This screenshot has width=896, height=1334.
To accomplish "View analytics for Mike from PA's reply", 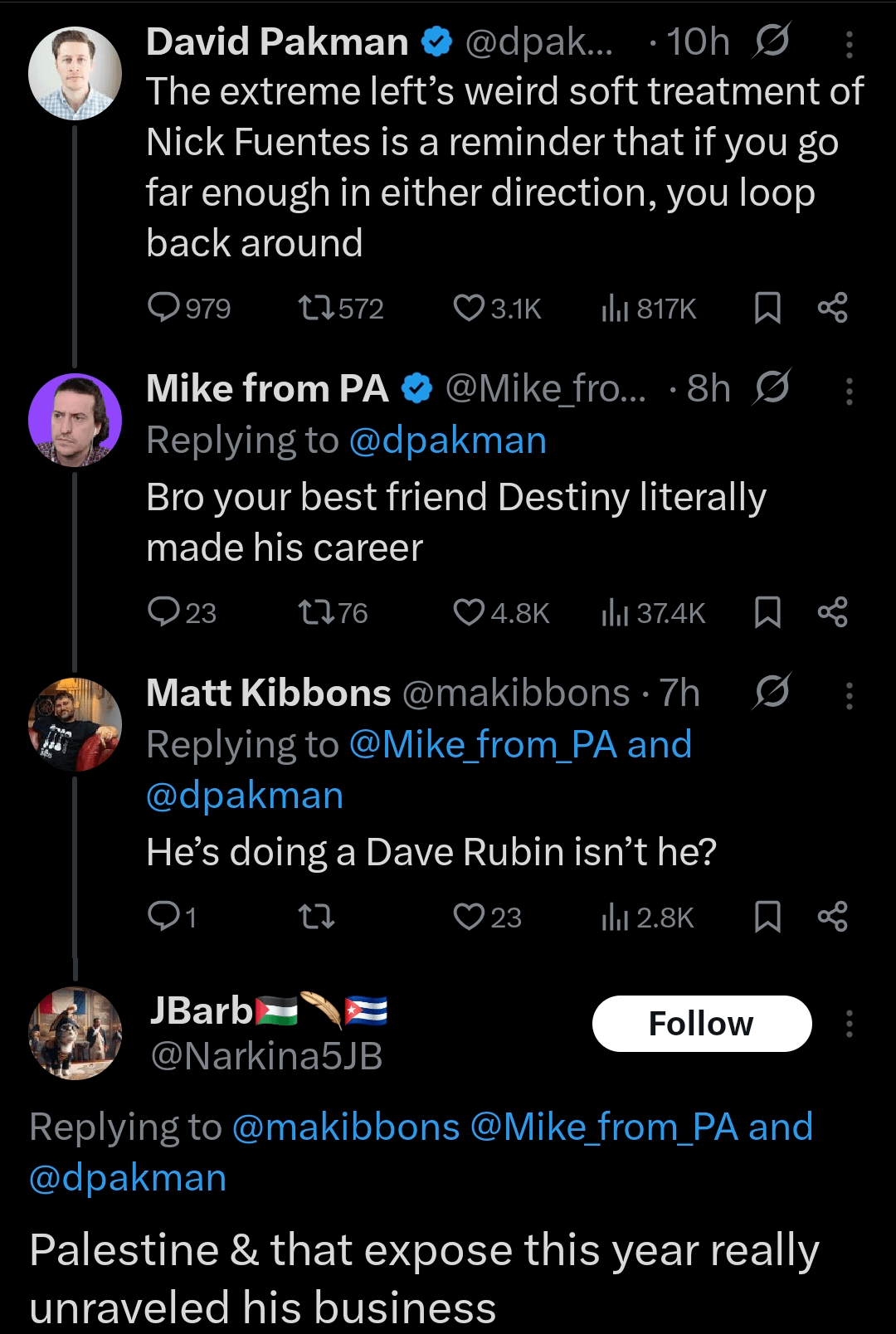I will coord(615,612).
